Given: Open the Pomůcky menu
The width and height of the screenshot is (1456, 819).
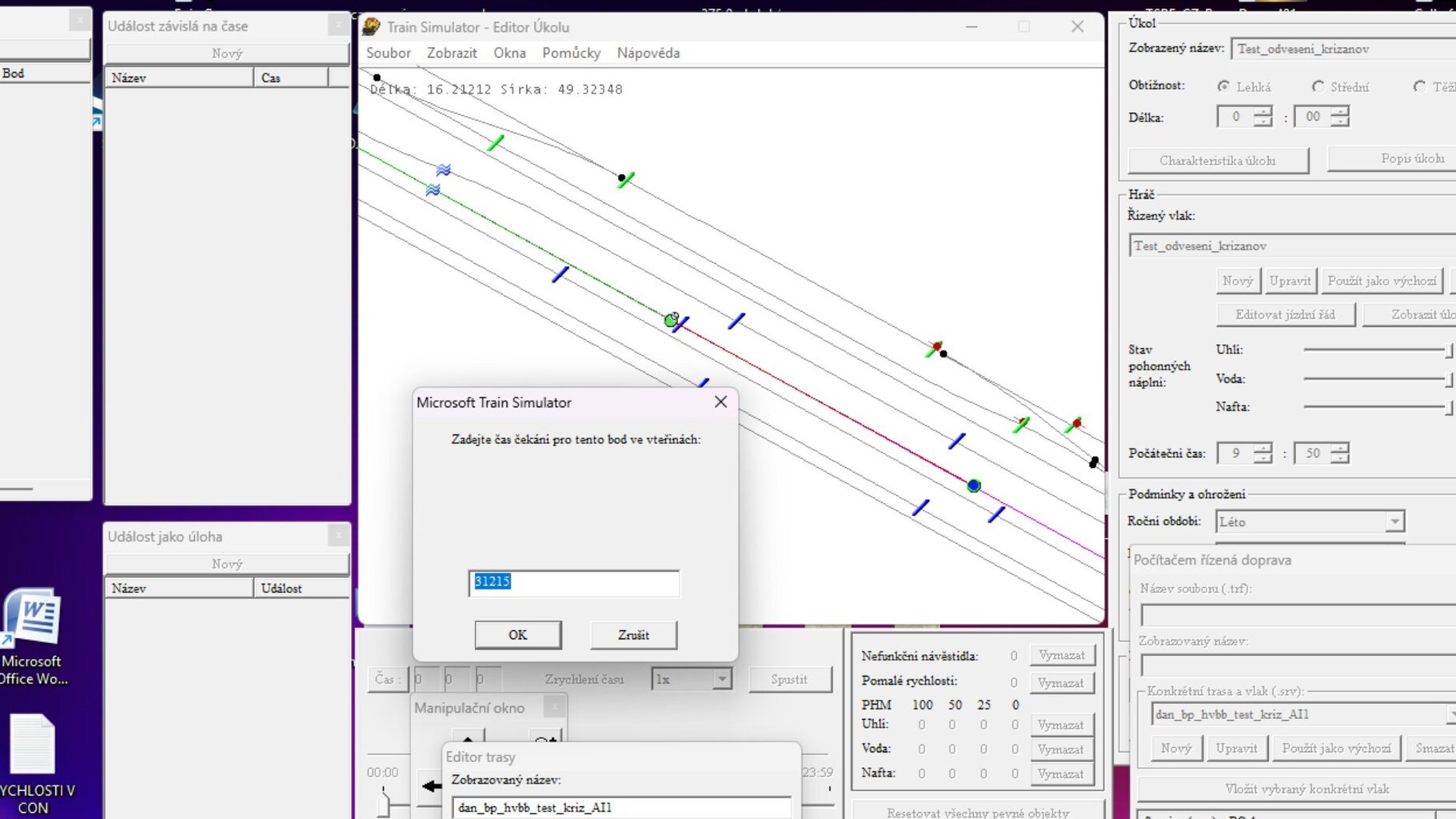Looking at the screenshot, I should click(x=571, y=53).
